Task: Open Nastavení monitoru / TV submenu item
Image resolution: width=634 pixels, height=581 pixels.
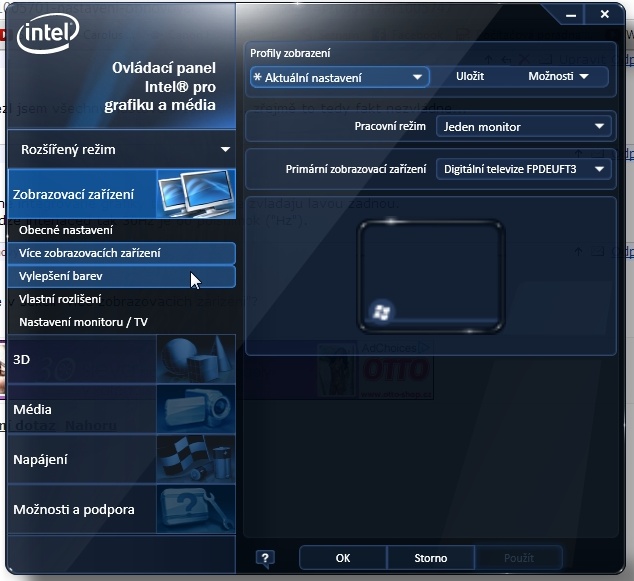Action: click(x=122, y=322)
